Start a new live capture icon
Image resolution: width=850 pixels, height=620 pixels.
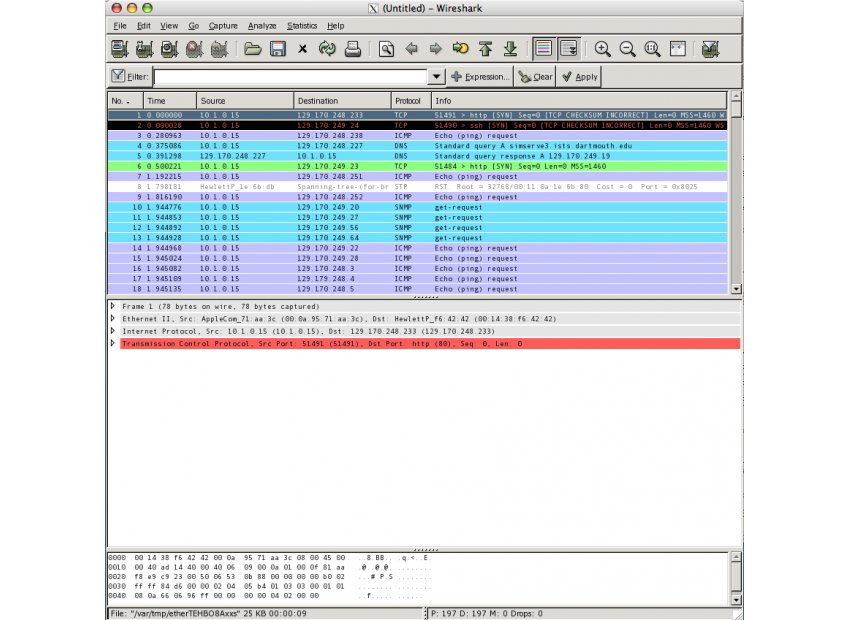(170, 49)
